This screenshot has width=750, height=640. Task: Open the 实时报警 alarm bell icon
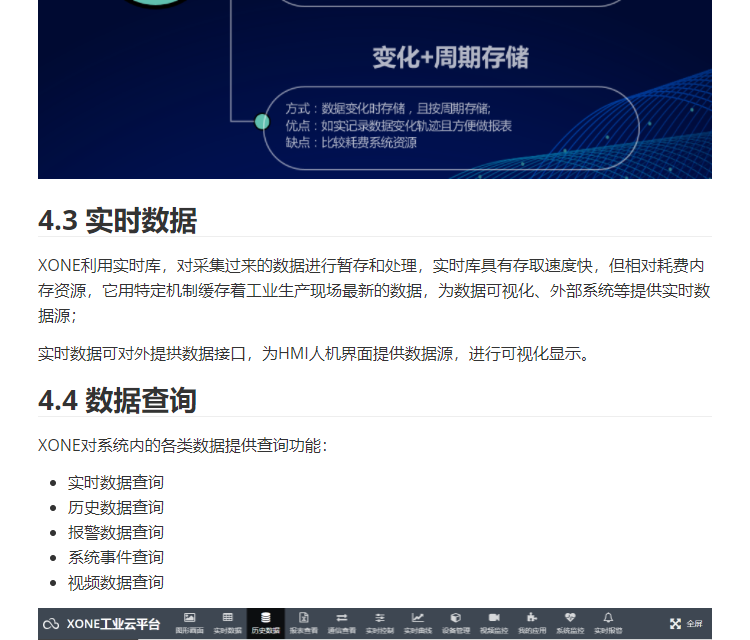(x=608, y=618)
